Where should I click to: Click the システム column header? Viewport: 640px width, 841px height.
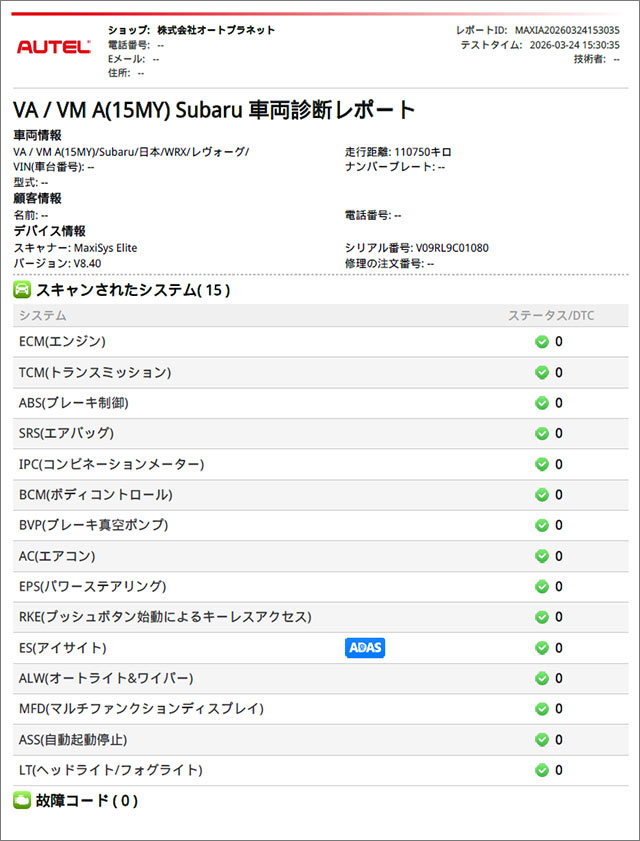pos(42,315)
